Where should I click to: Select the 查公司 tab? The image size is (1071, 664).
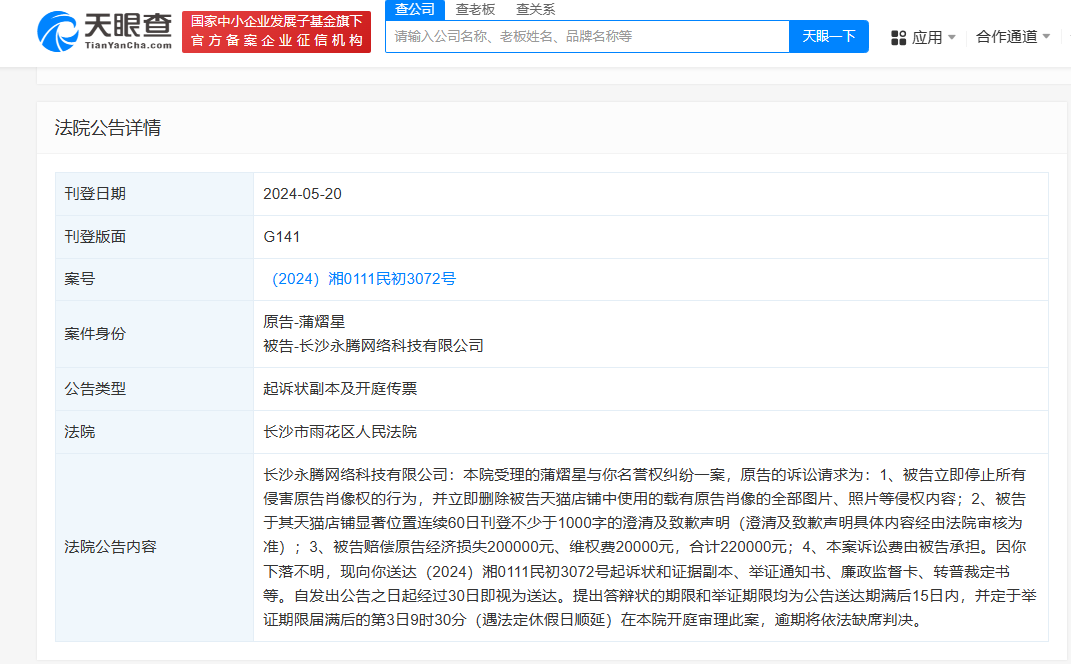413,9
